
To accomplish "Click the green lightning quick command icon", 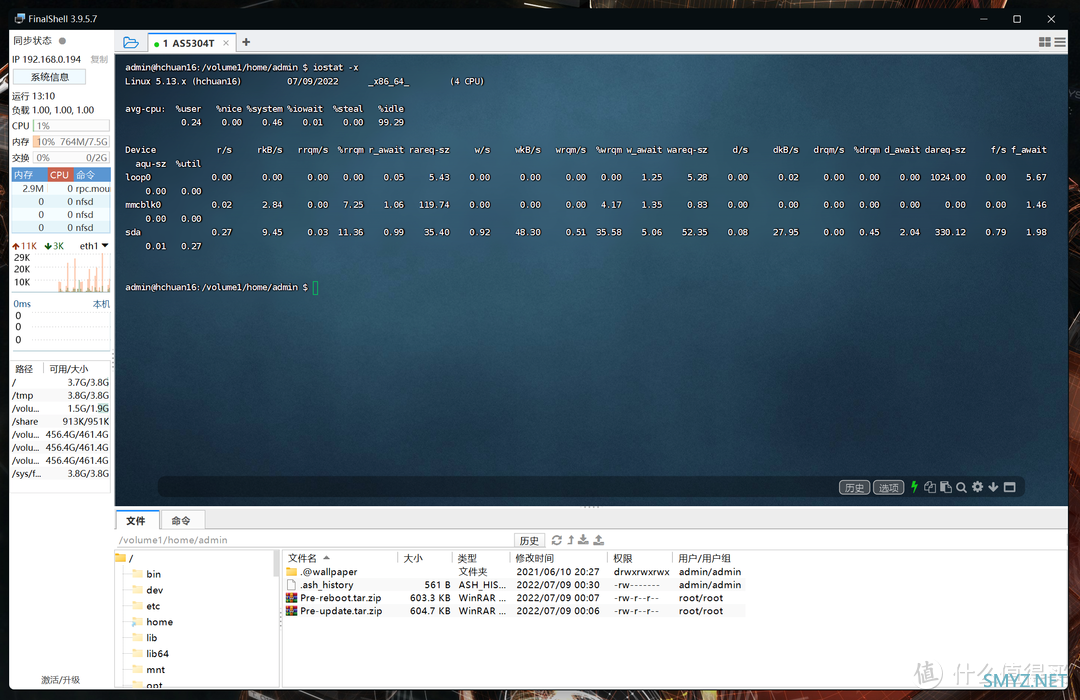I will (914, 487).
